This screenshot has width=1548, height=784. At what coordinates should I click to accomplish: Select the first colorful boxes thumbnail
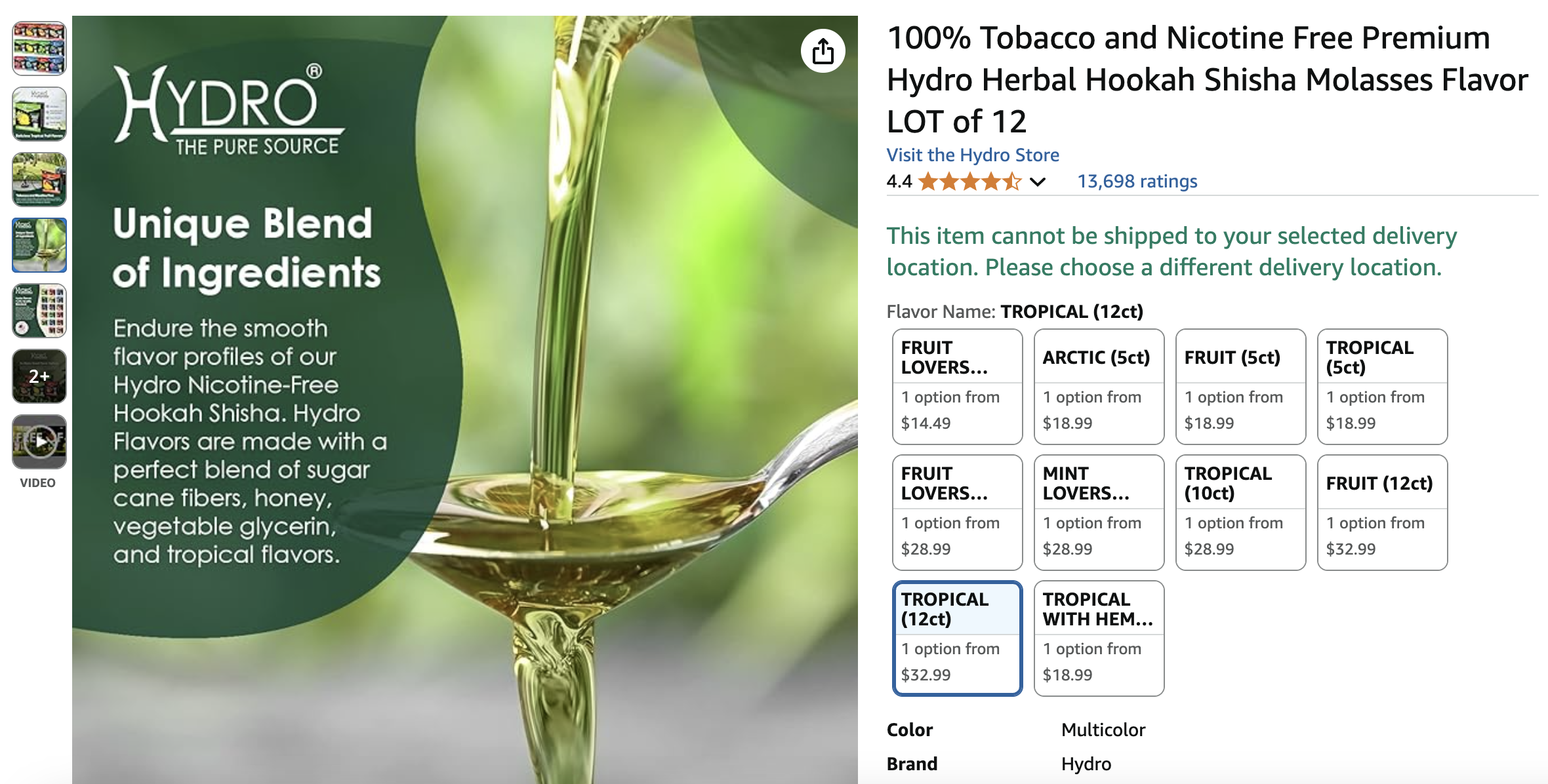click(39, 48)
